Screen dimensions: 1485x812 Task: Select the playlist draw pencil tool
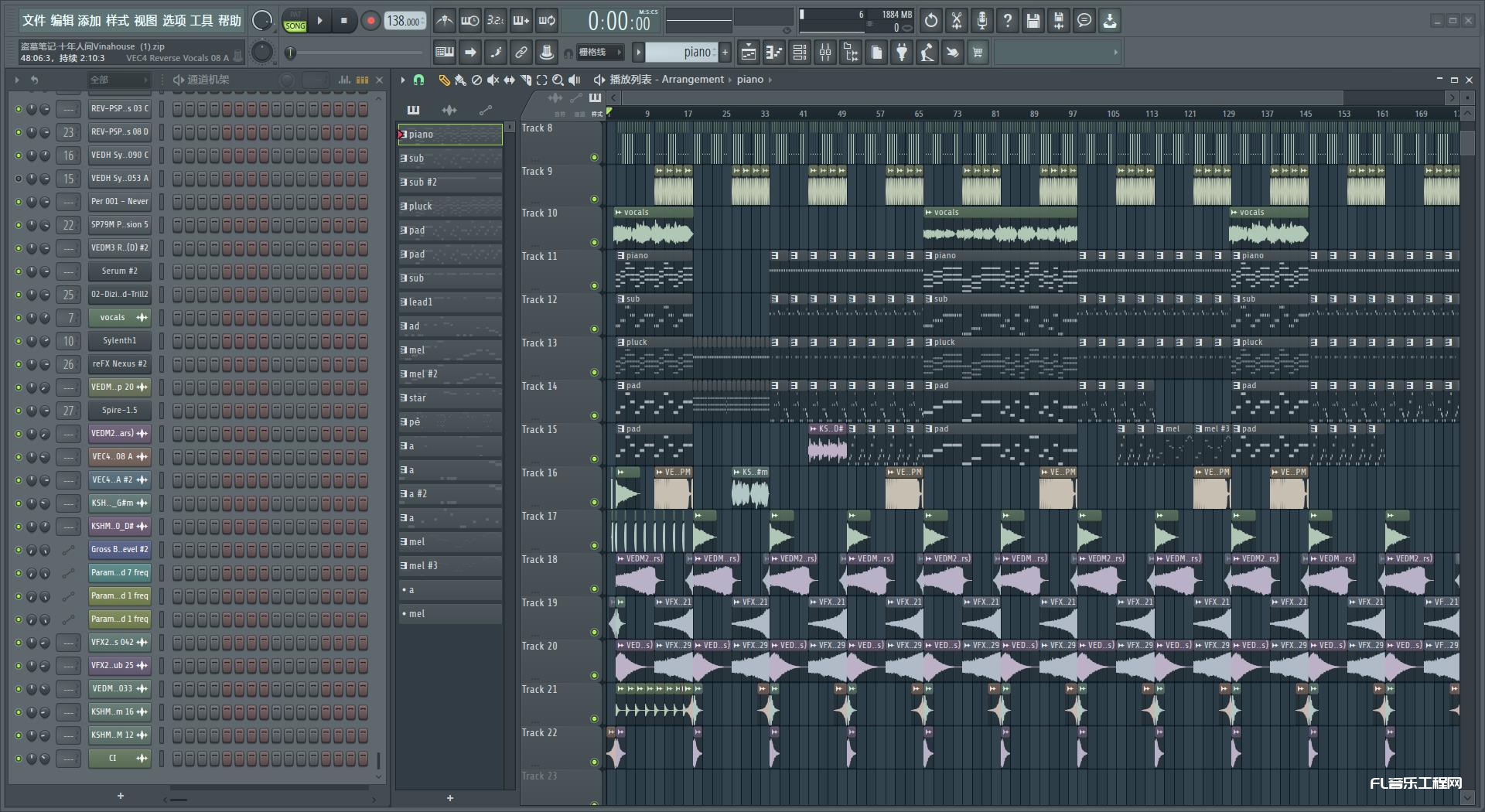[444, 80]
